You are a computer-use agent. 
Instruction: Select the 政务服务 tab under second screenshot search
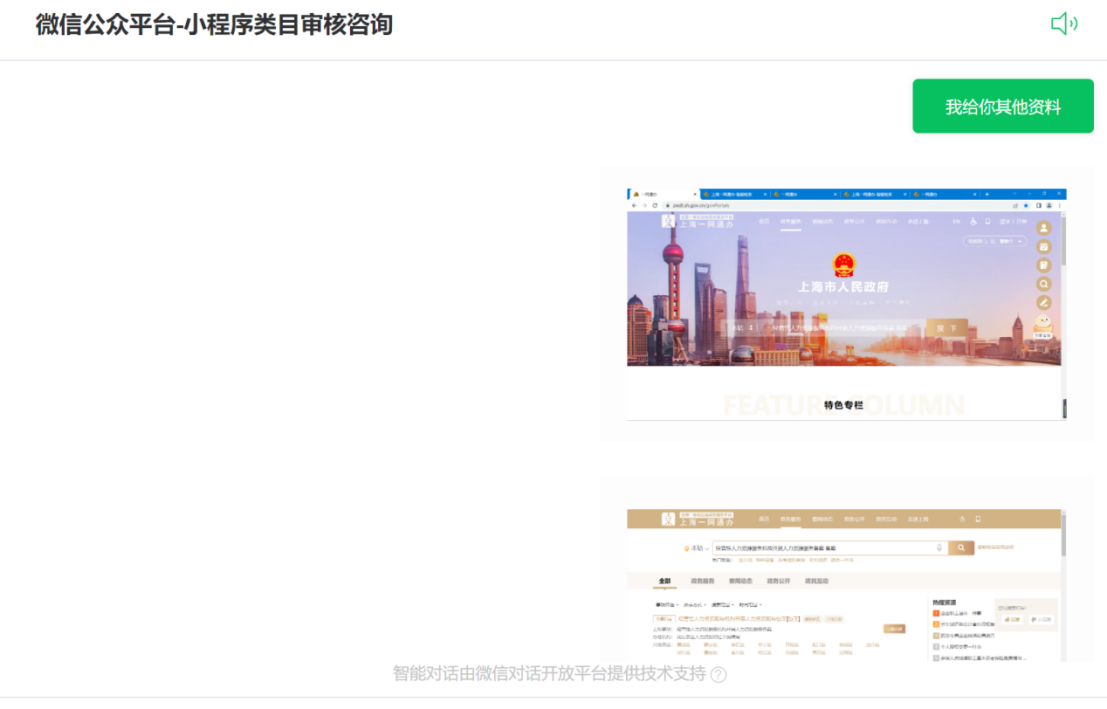(702, 581)
